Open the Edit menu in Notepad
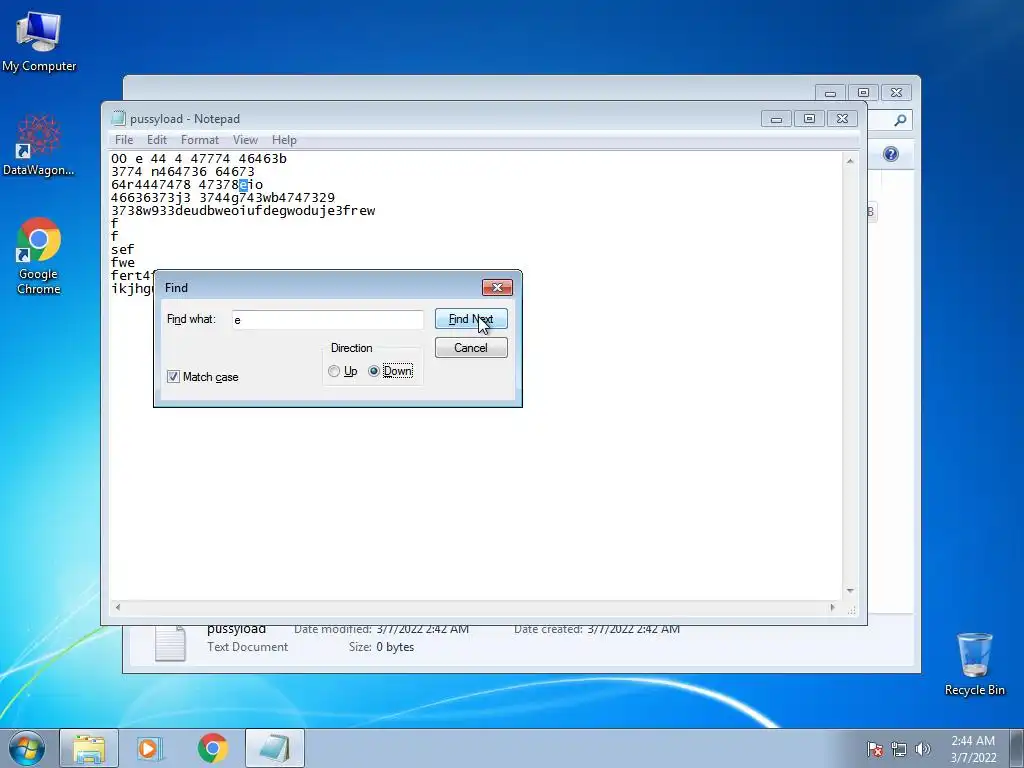This screenshot has height=768, width=1024. [x=157, y=140]
